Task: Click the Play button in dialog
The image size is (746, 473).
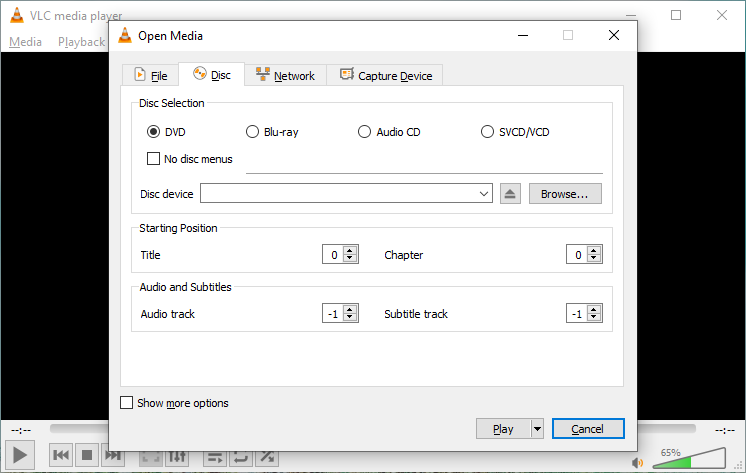Action: [503, 429]
